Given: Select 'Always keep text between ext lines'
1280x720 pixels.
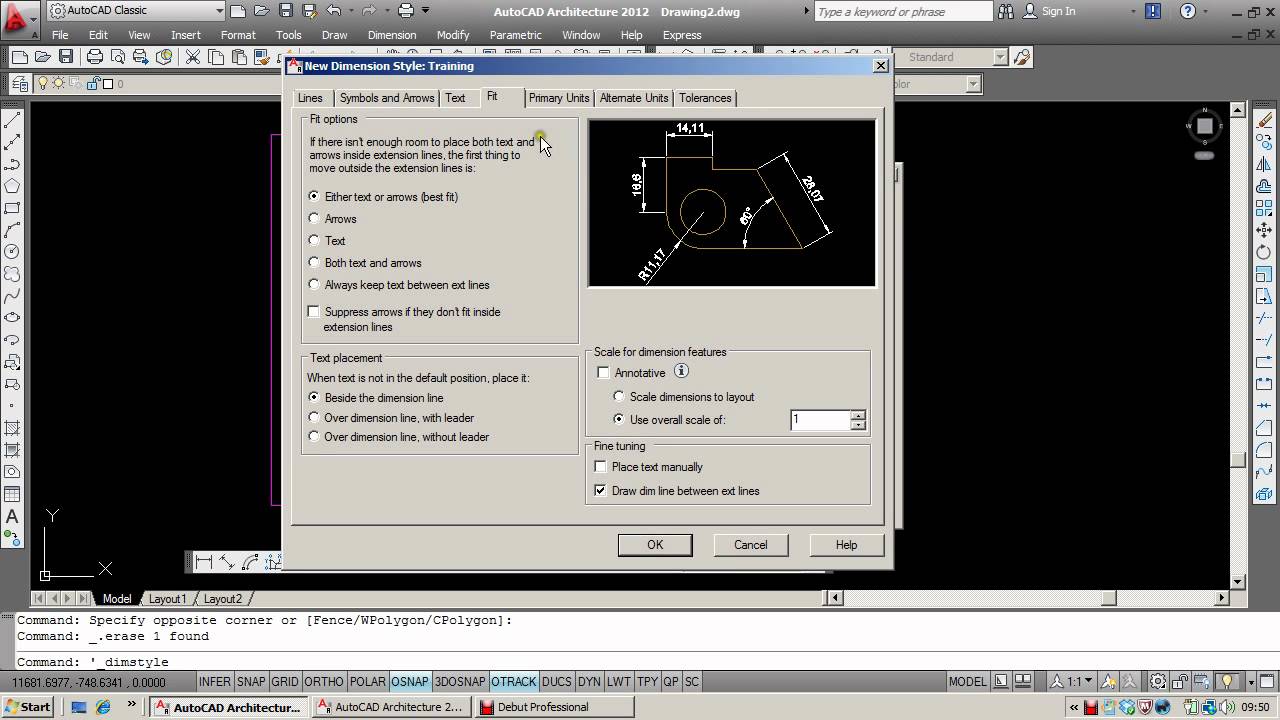Looking at the screenshot, I should (314, 285).
